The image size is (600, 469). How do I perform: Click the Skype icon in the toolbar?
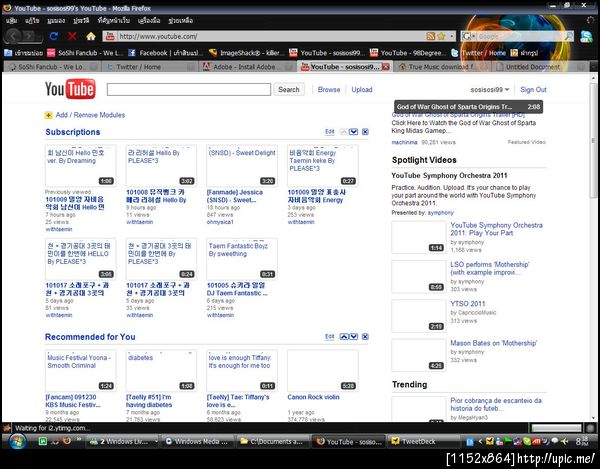click(586, 36)
